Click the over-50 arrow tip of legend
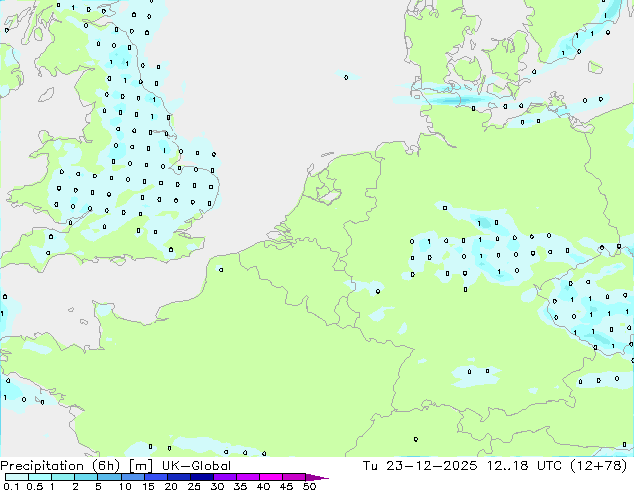This screenshot has height=490, width=634. coord(317,477)
